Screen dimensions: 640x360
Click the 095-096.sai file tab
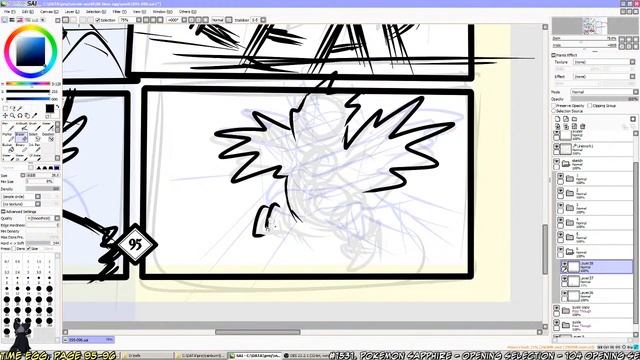click(89, 340)
